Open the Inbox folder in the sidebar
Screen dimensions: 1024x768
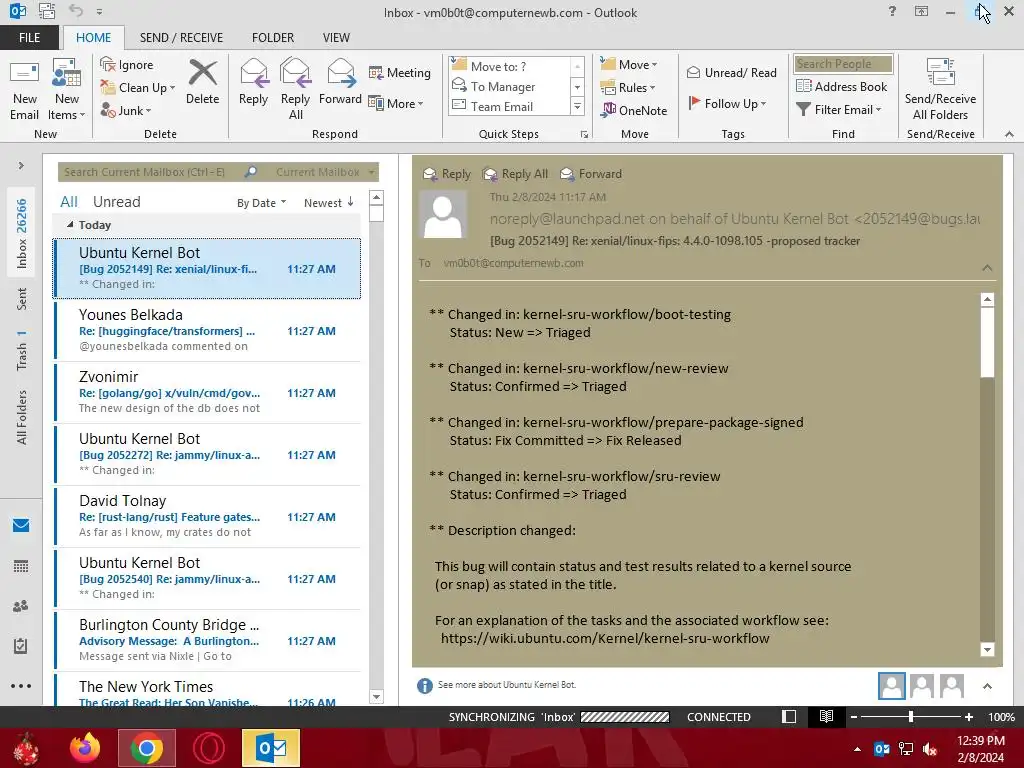click(x=22, y=233)
